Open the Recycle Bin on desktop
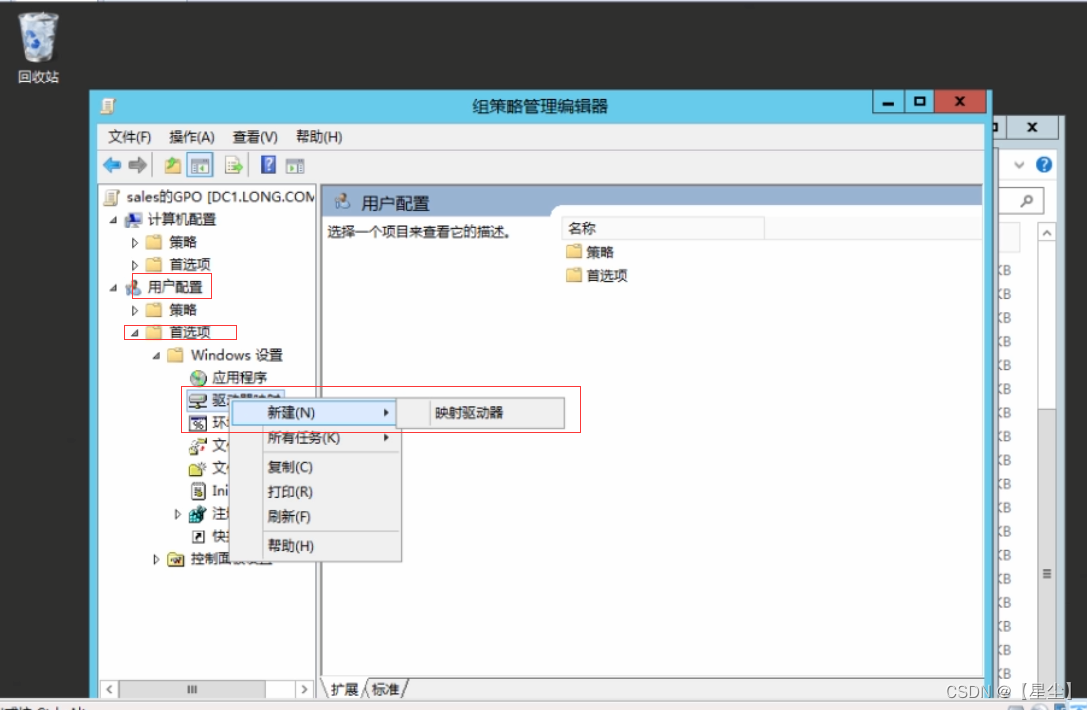 click(38, 47)
